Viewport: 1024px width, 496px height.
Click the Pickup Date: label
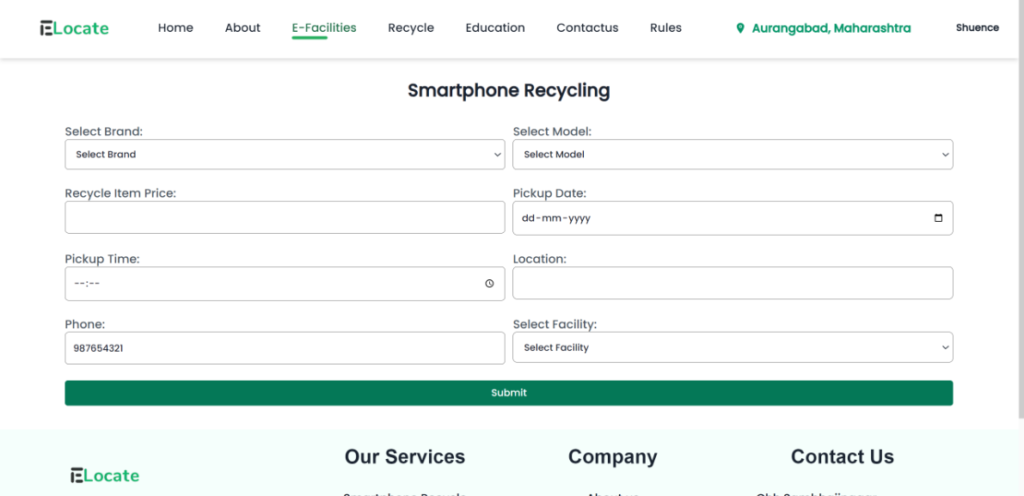(549, 193)
